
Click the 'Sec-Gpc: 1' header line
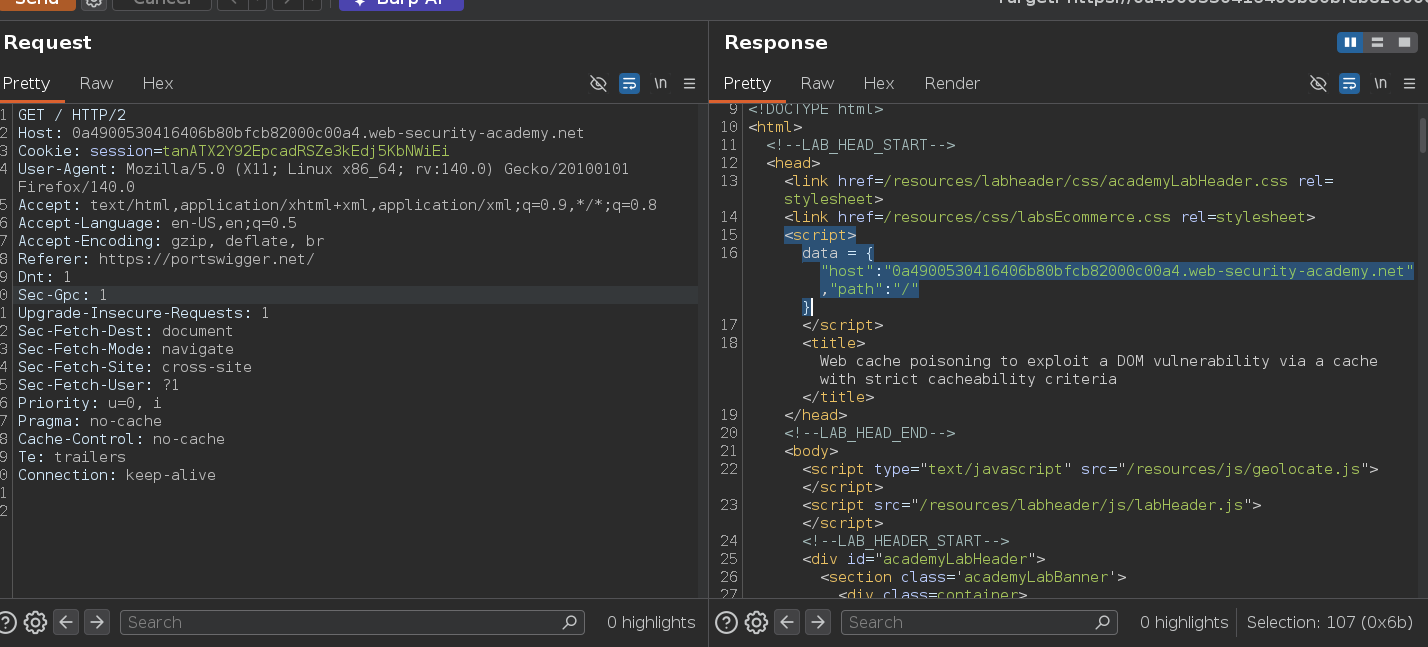(62, 295)
